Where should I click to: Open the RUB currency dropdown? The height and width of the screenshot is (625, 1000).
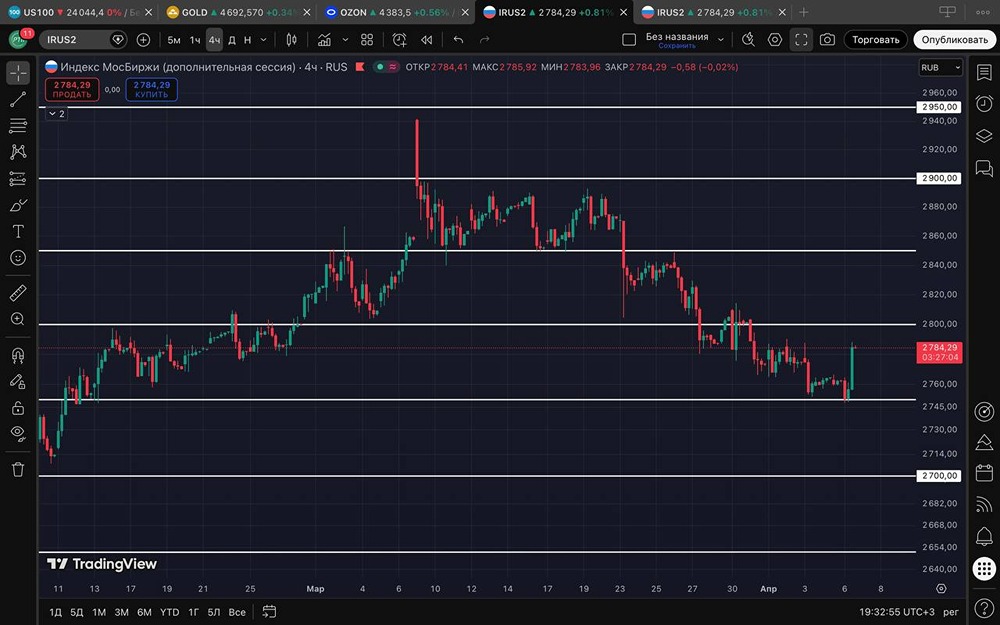point(940,68)
